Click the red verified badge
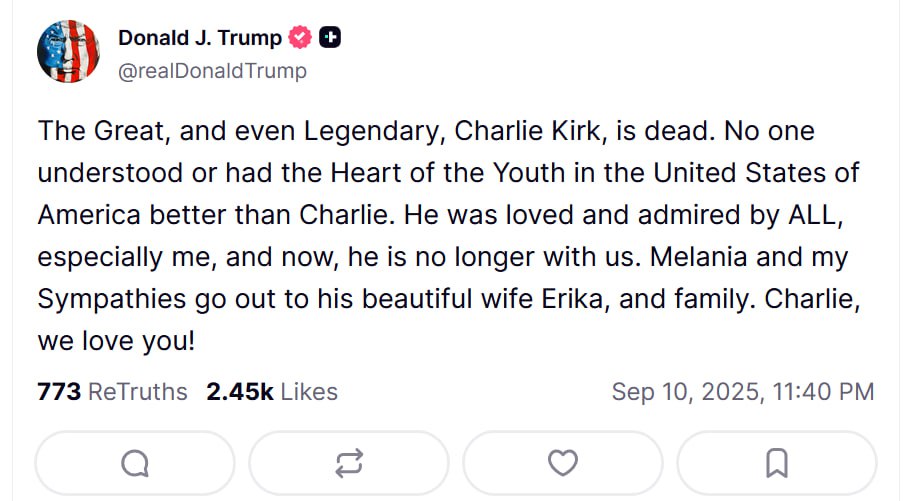 coord(300,38)
